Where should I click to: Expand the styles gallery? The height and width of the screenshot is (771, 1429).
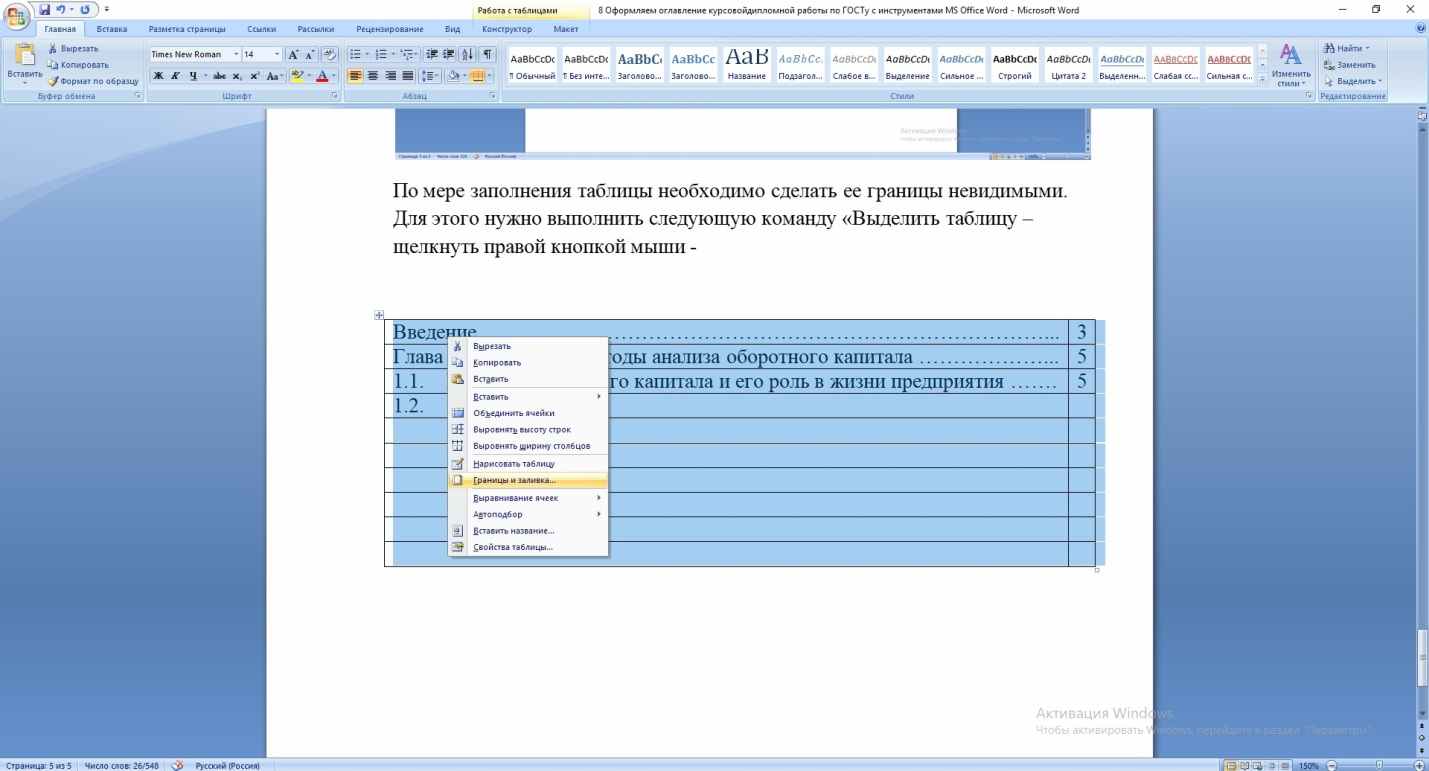point(1263,79)
